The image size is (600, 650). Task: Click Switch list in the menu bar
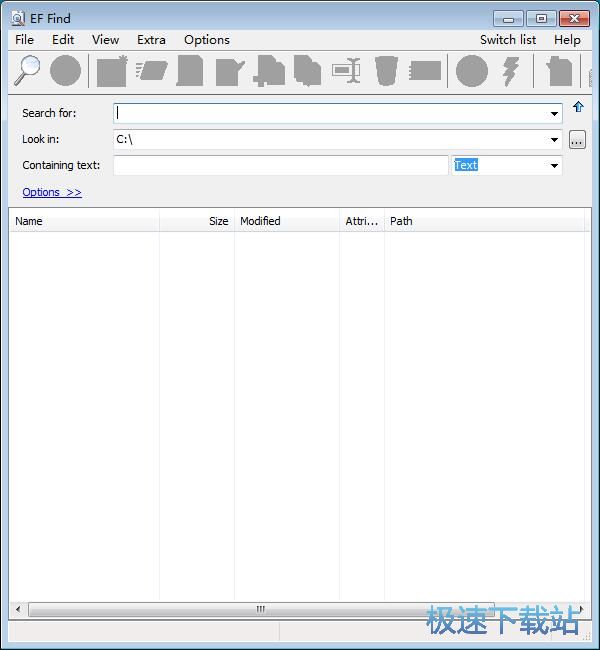tap(508, 40)
